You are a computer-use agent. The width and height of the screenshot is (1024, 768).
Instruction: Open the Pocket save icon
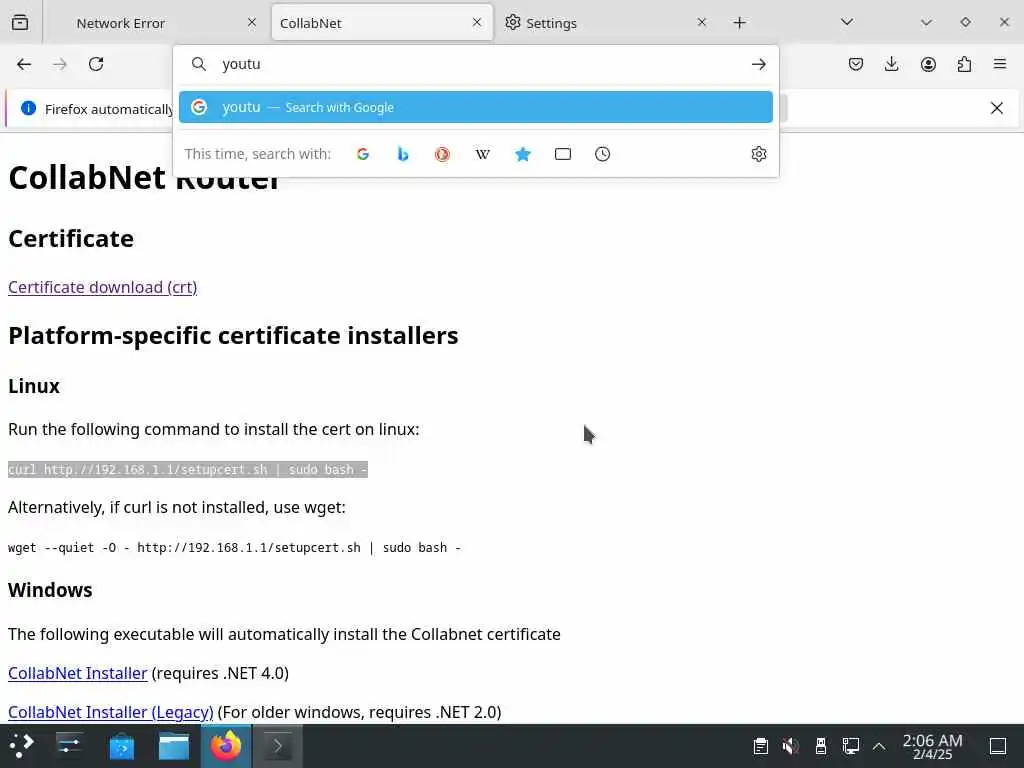[x=856, y=64]
